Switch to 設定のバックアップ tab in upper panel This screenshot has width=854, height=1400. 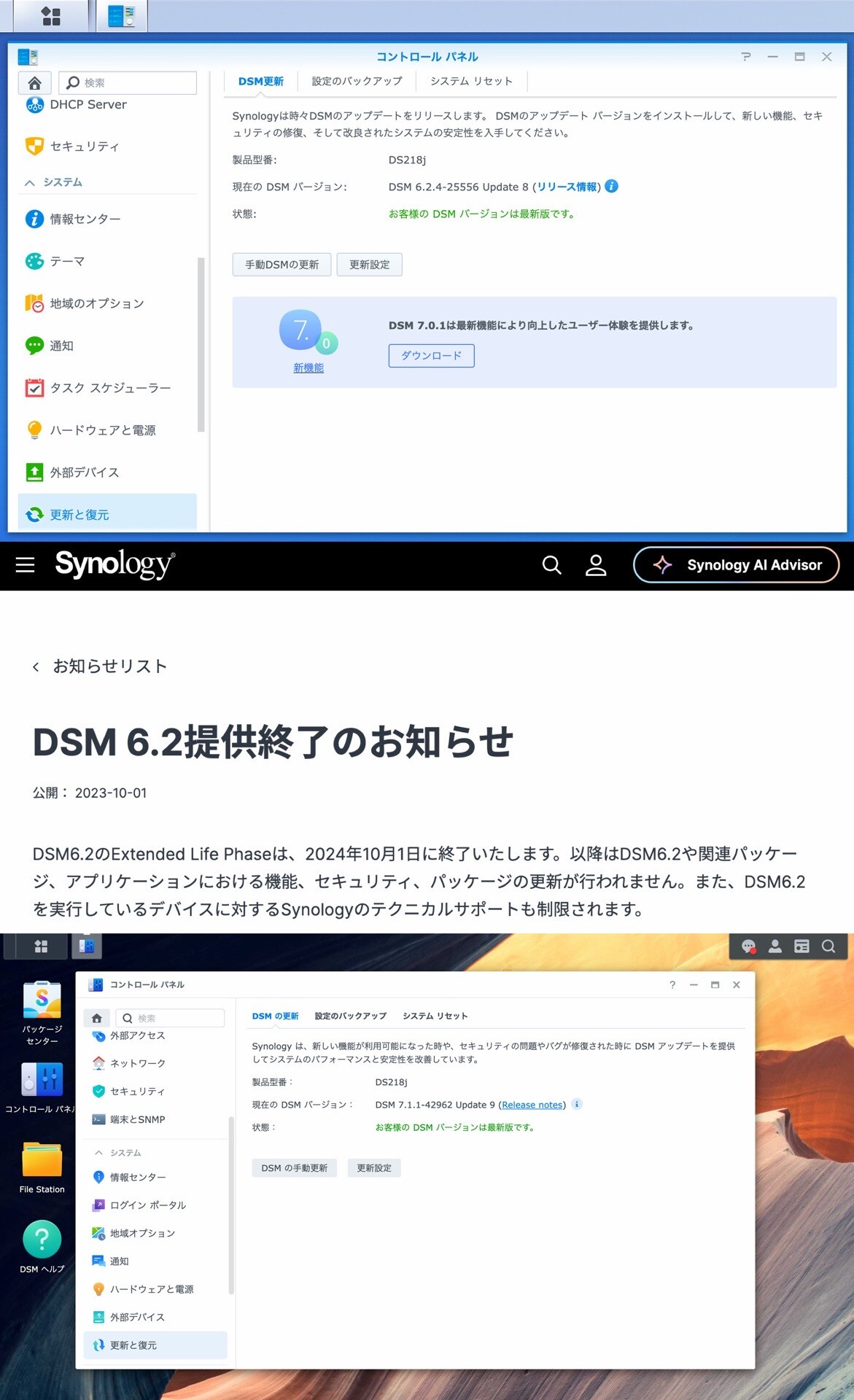point(357,81)
